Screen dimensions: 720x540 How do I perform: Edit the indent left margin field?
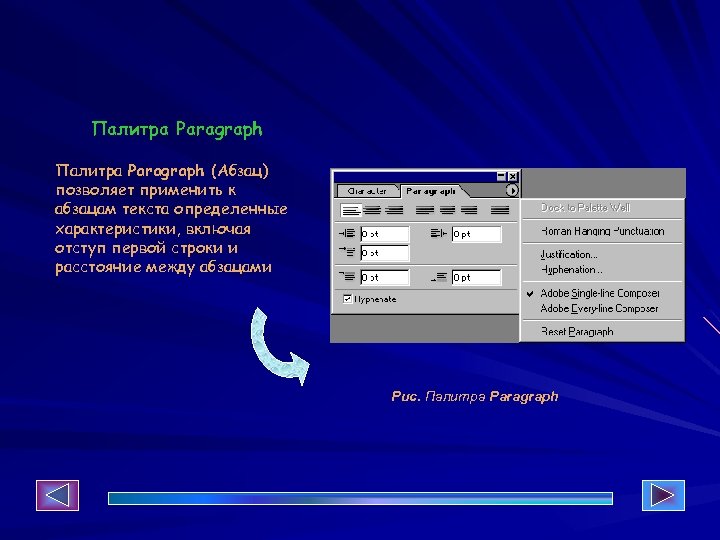point(384,234)
